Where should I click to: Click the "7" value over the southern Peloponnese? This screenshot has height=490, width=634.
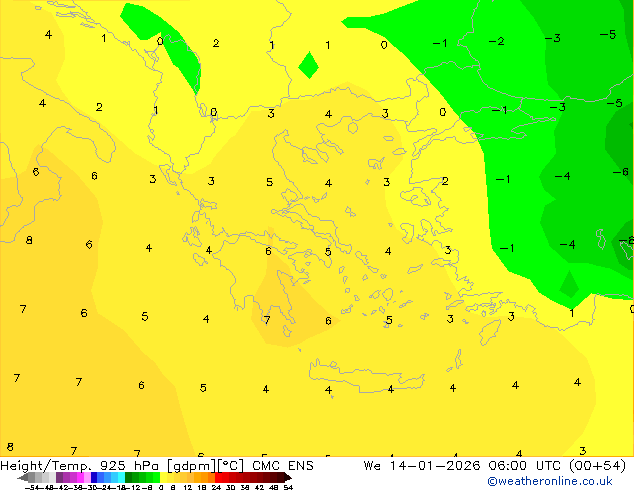tap(267, 320)
